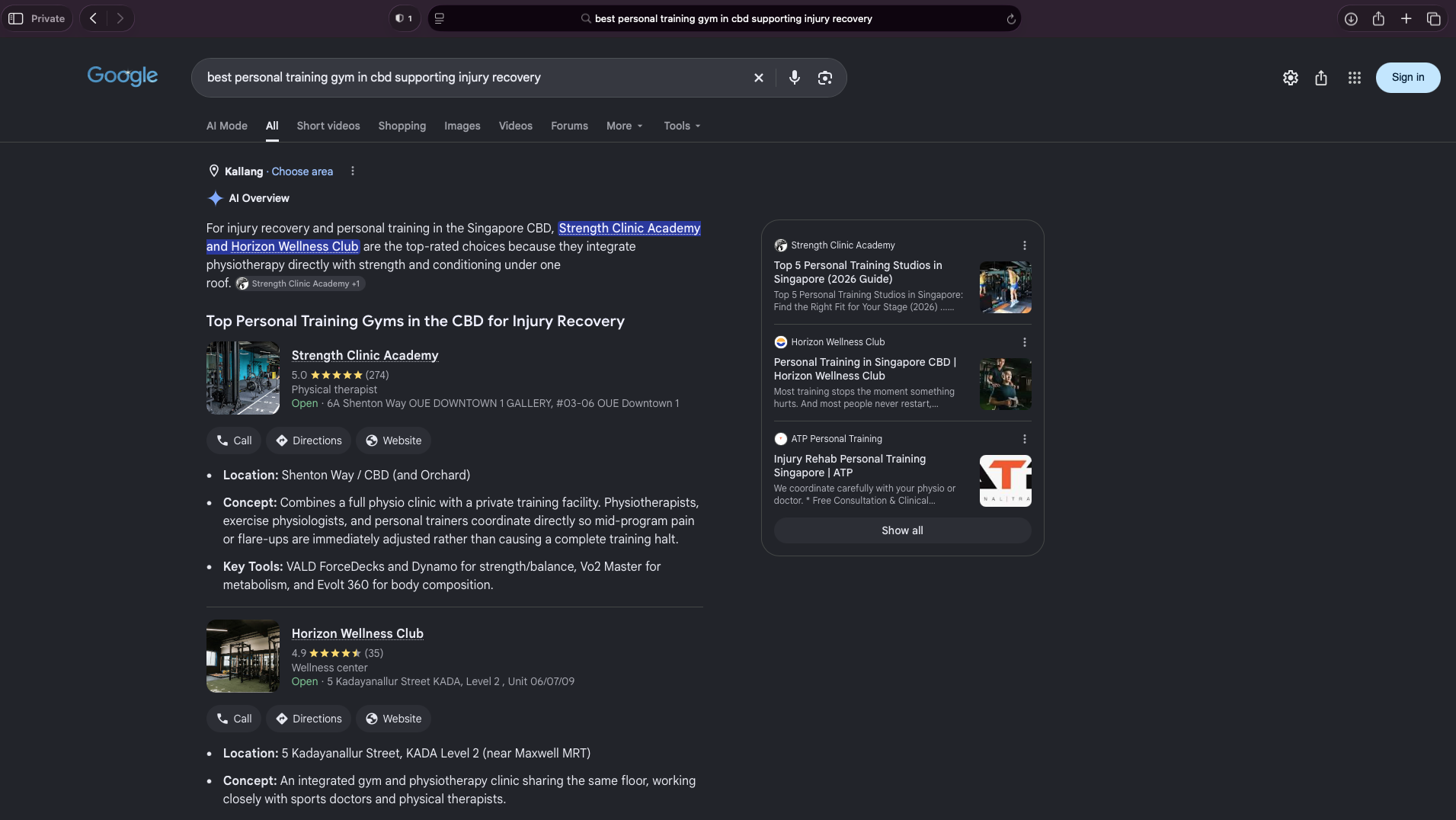
Task: Switch to Images tab
Action: (462, 126)
